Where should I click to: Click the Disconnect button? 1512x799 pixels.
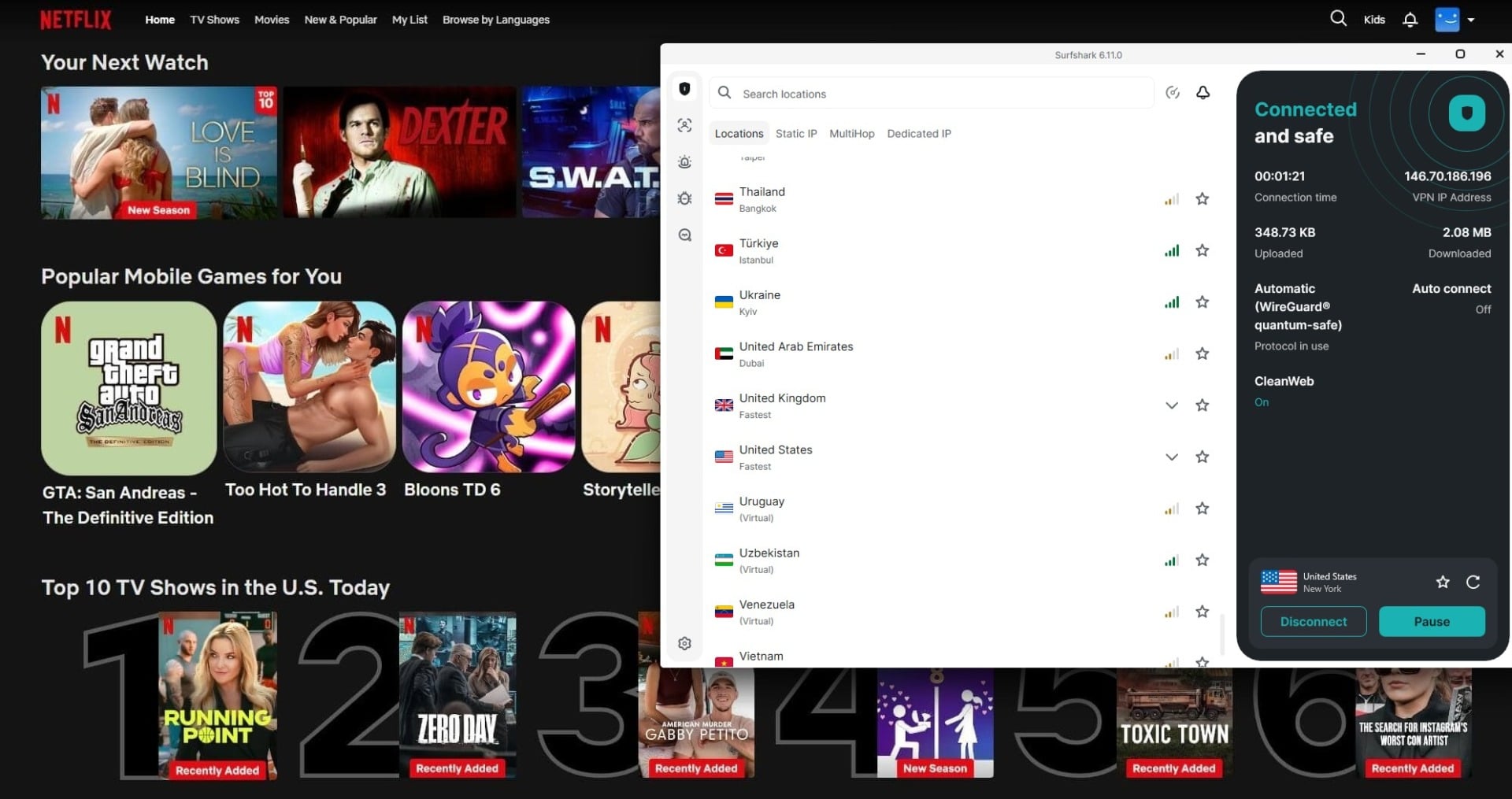[1313, 621]
